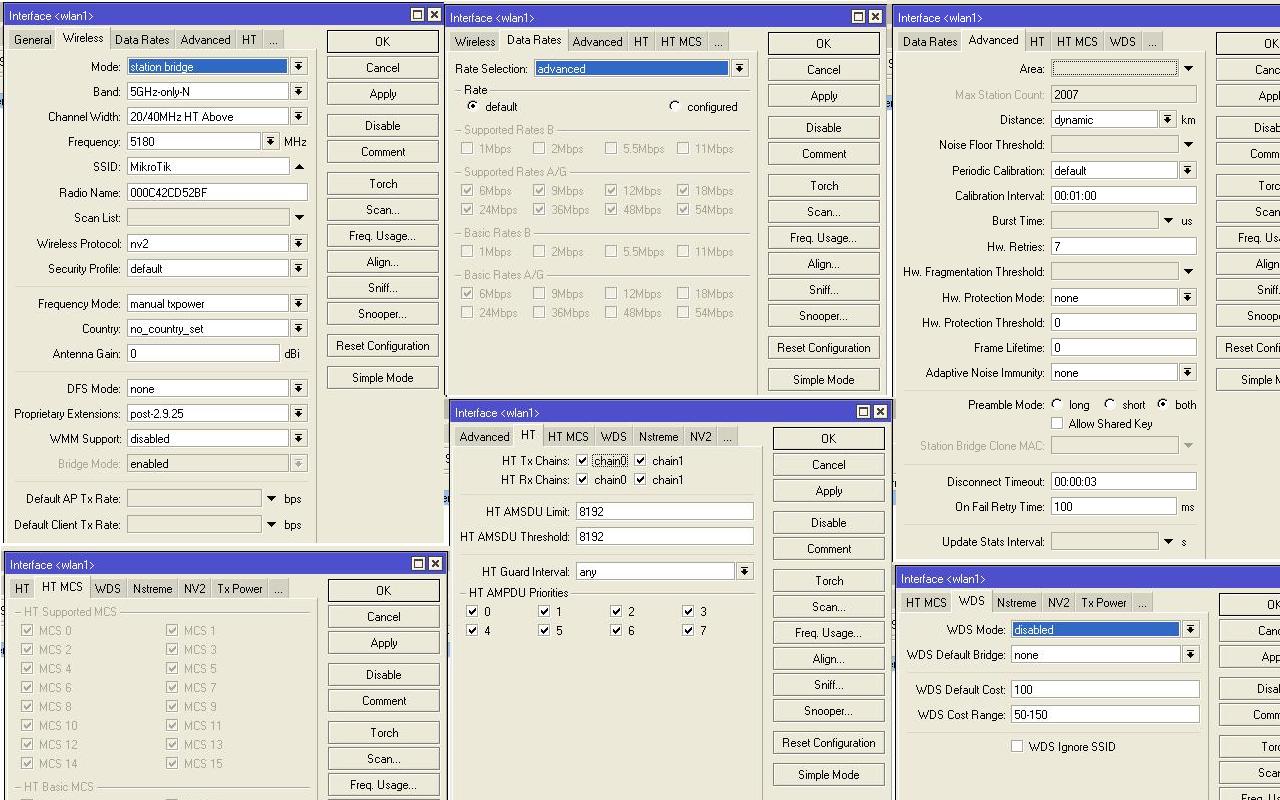Click Align in the Wireless window
1280x800 pixels.
383,262
